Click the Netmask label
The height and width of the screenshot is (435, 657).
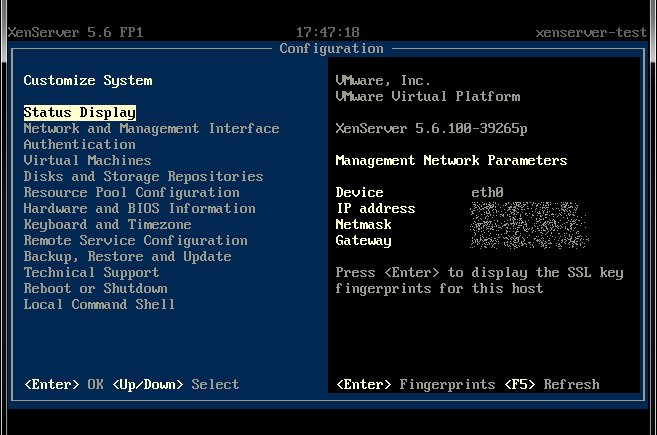pyautogui.click(x=364, y=225)
